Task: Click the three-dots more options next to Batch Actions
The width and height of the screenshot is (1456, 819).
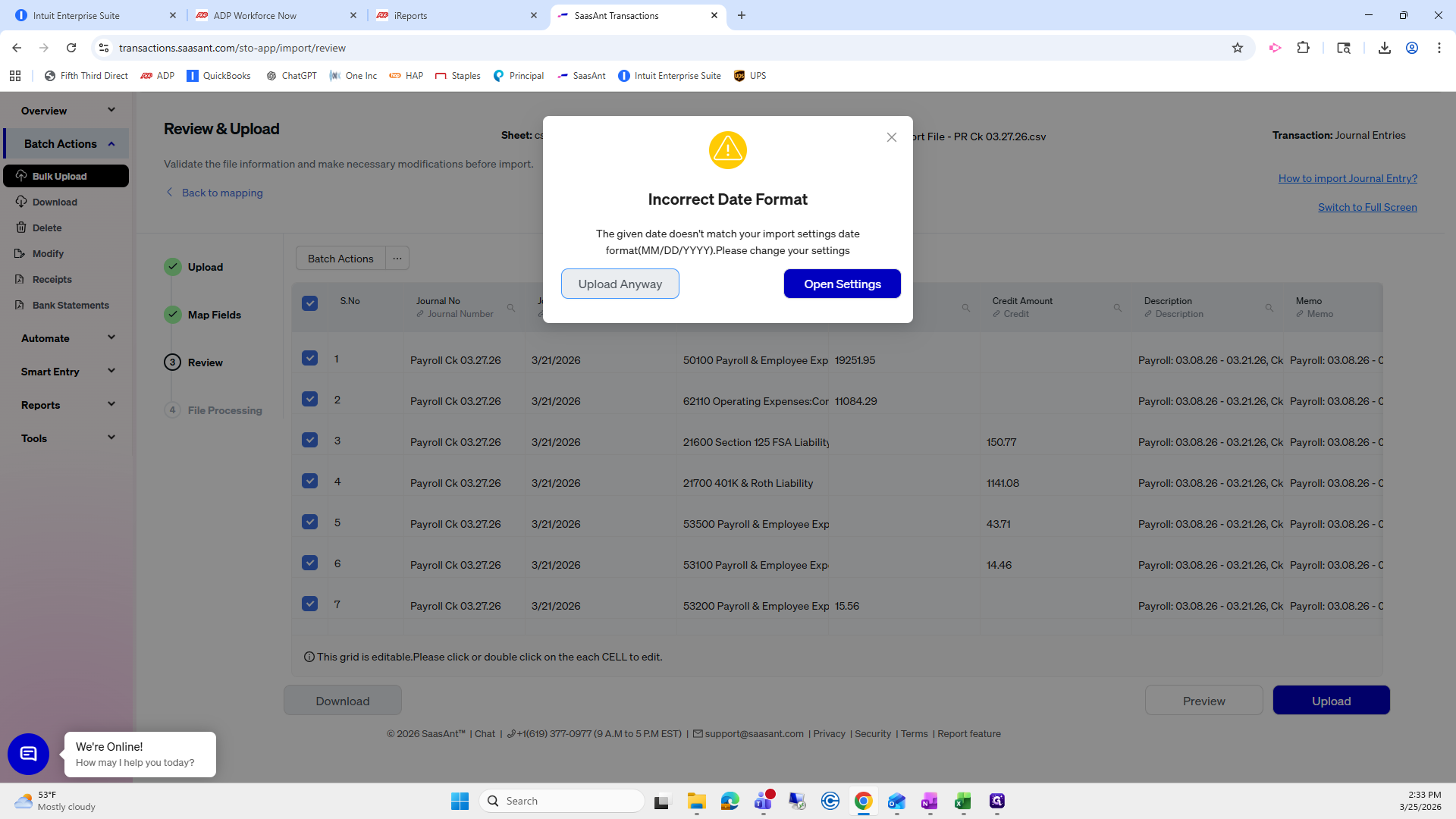Action: coord(397,259)
